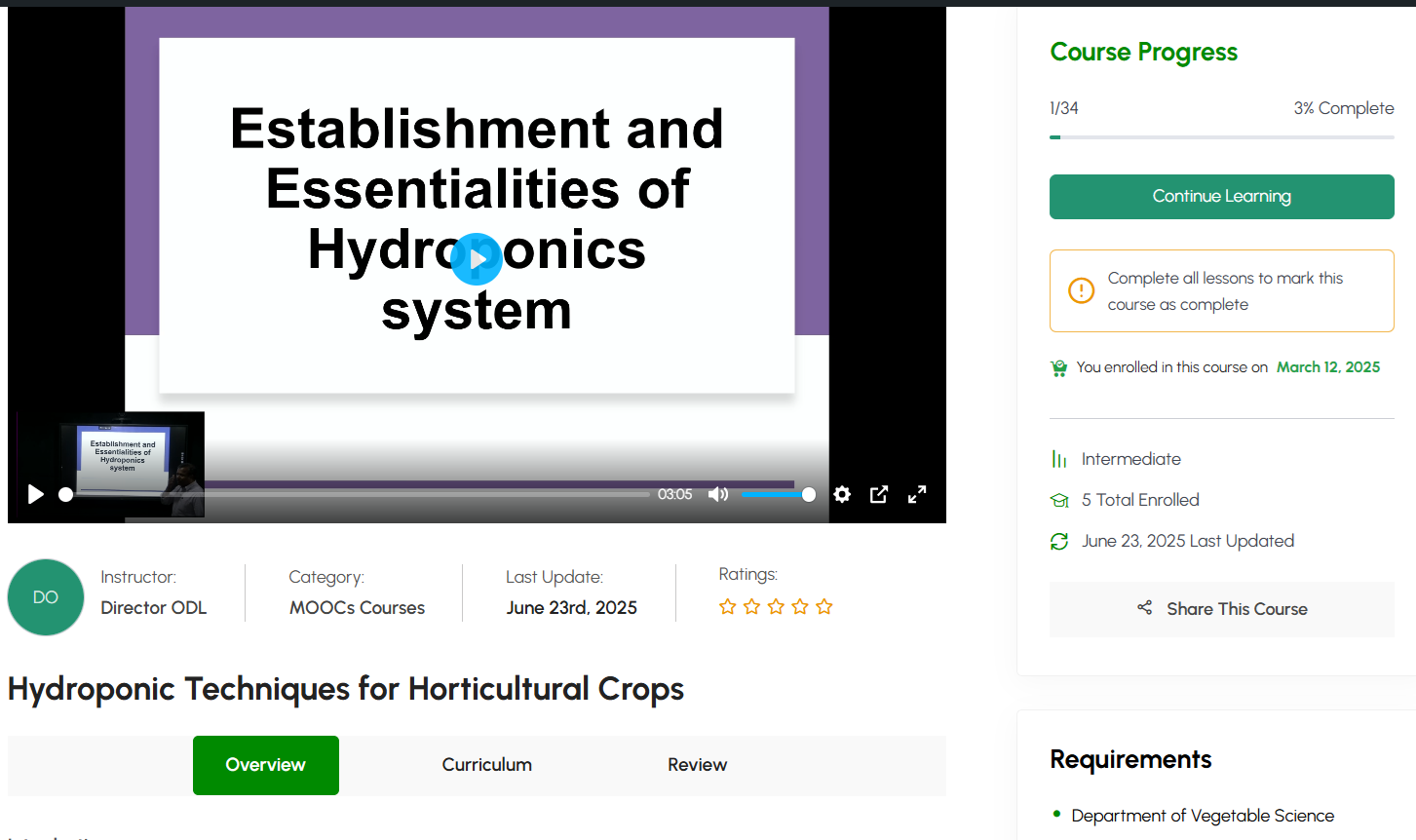Click the Share This Course button
The image size is (1416, 840).
(x=1221, y=609)
